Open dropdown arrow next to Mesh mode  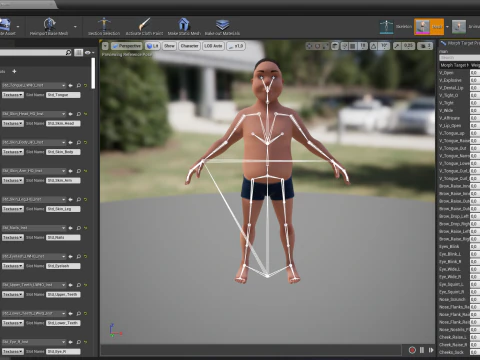[x=447, y=27]
